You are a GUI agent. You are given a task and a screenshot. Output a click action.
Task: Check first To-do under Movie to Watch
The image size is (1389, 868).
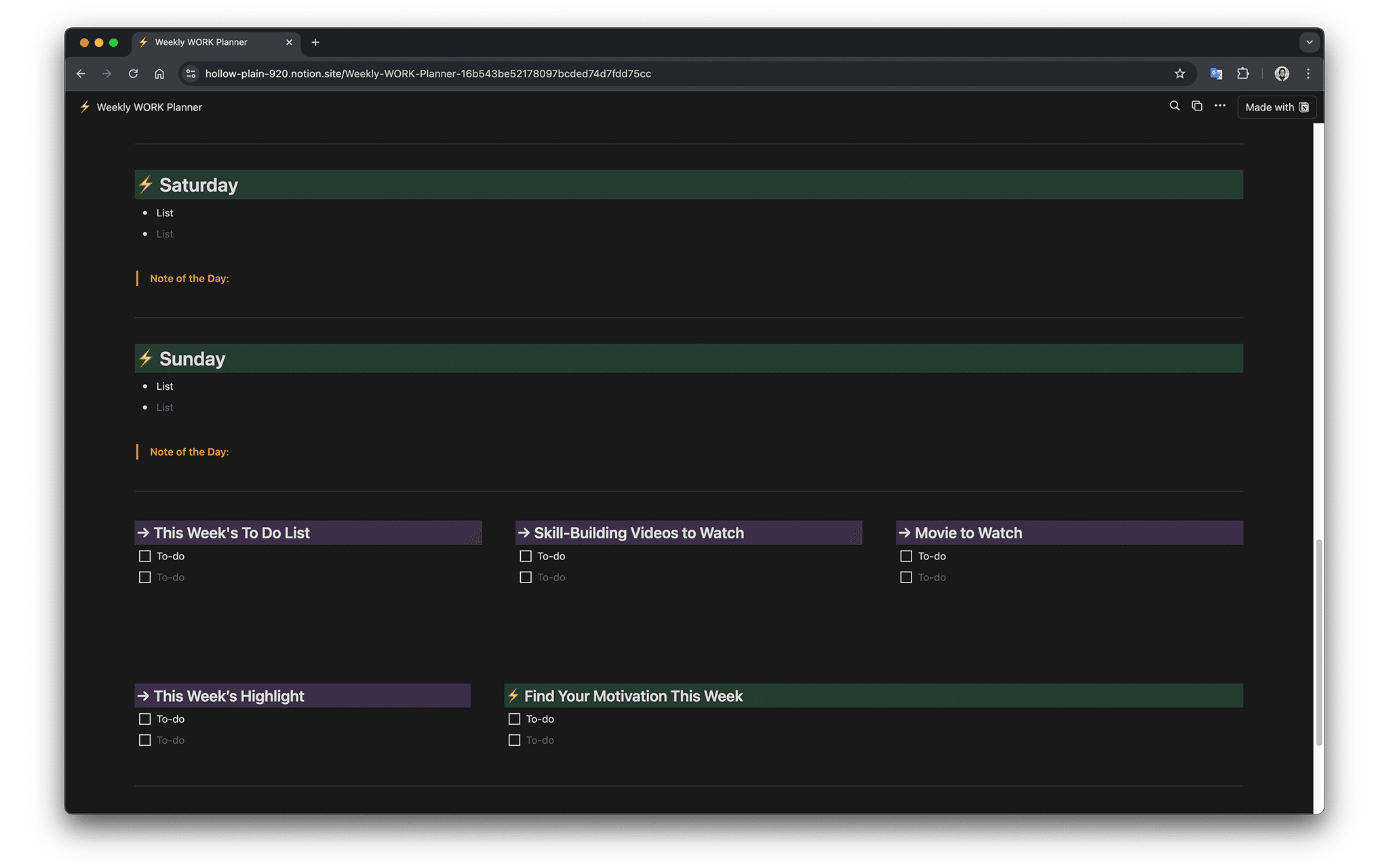click(905, 556)
